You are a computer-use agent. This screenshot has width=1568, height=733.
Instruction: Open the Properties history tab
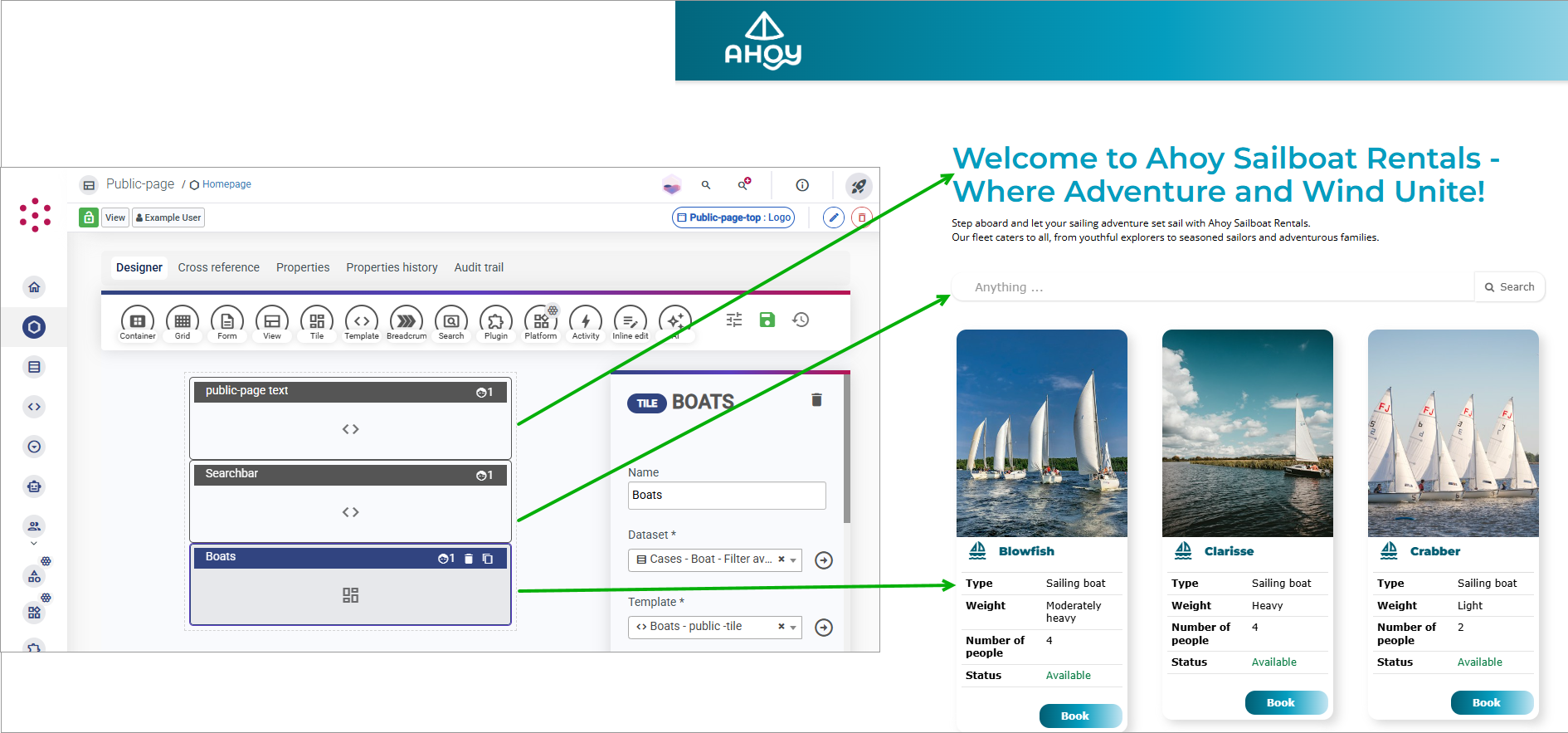(x=392, y=267)
